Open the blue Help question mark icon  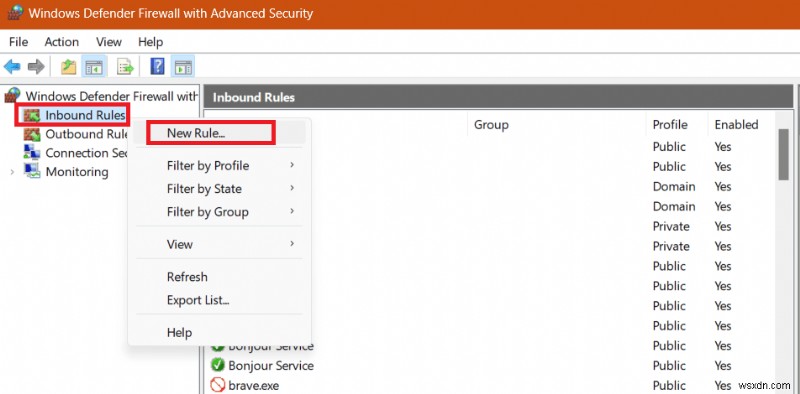pyautogui.click(x=158, y=66)
